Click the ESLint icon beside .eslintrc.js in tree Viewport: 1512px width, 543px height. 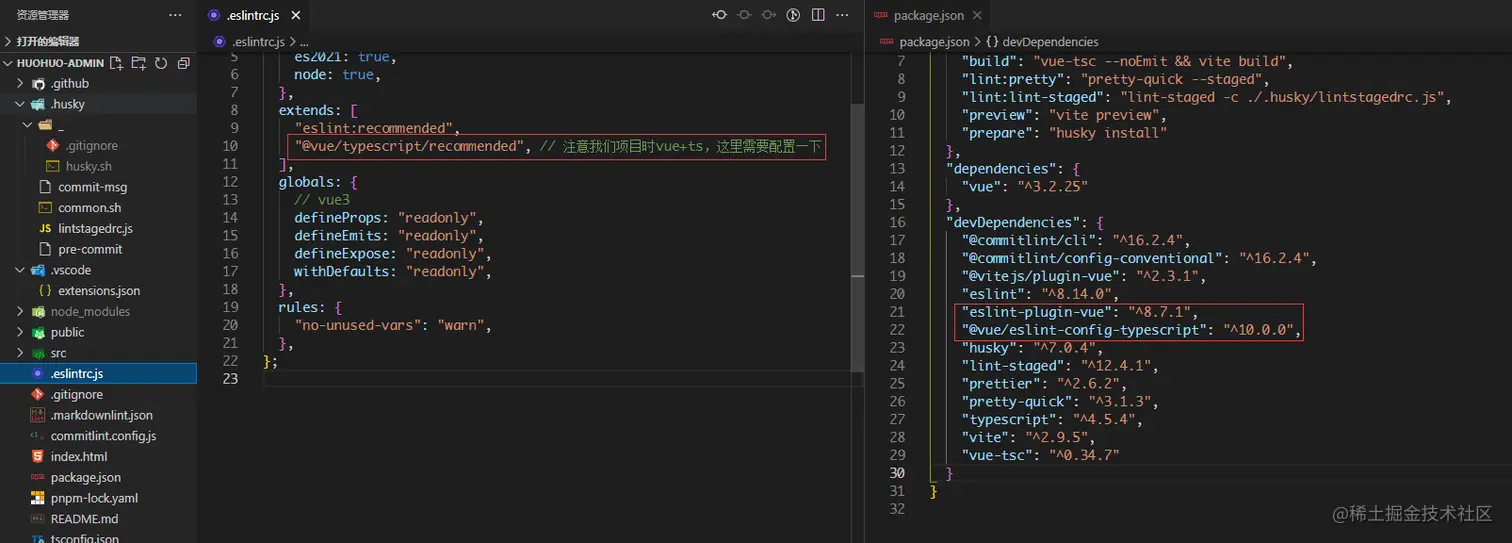coord(38,374)
